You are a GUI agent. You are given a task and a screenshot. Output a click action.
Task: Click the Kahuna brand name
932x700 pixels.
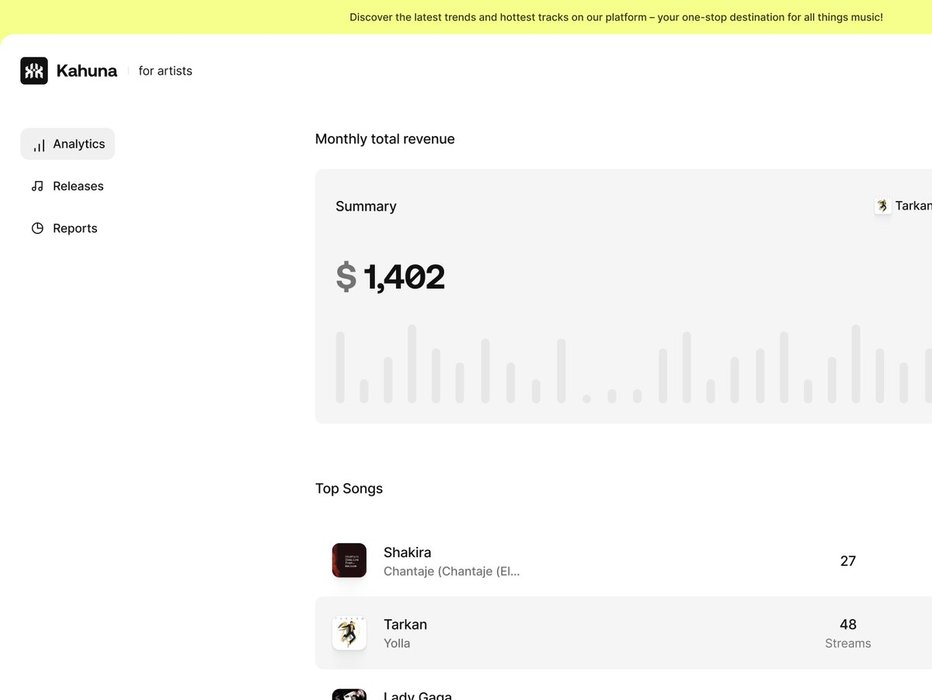tap(87, 71)
